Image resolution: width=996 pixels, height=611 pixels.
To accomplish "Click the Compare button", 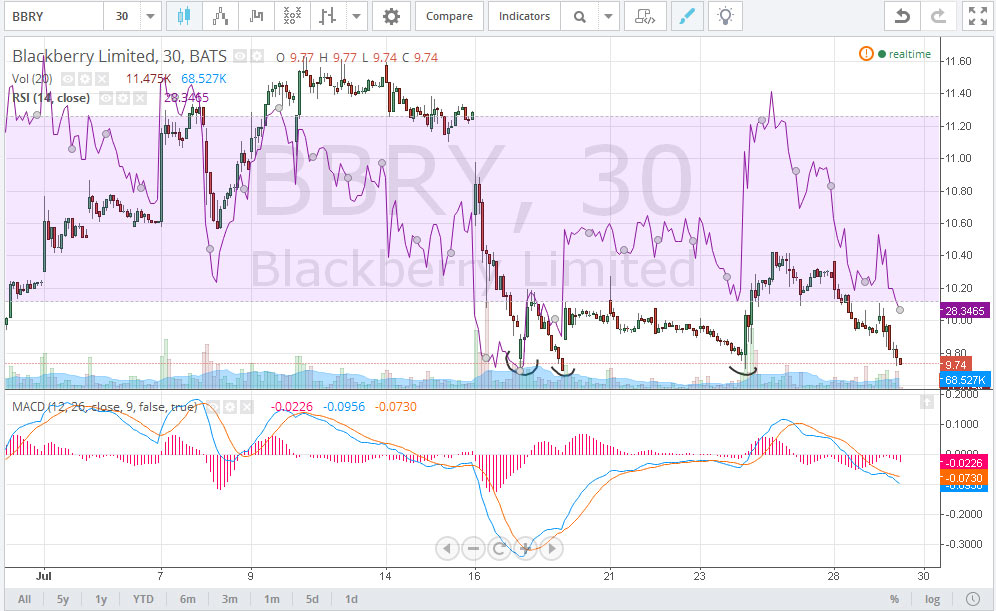I will pos(449,16).
